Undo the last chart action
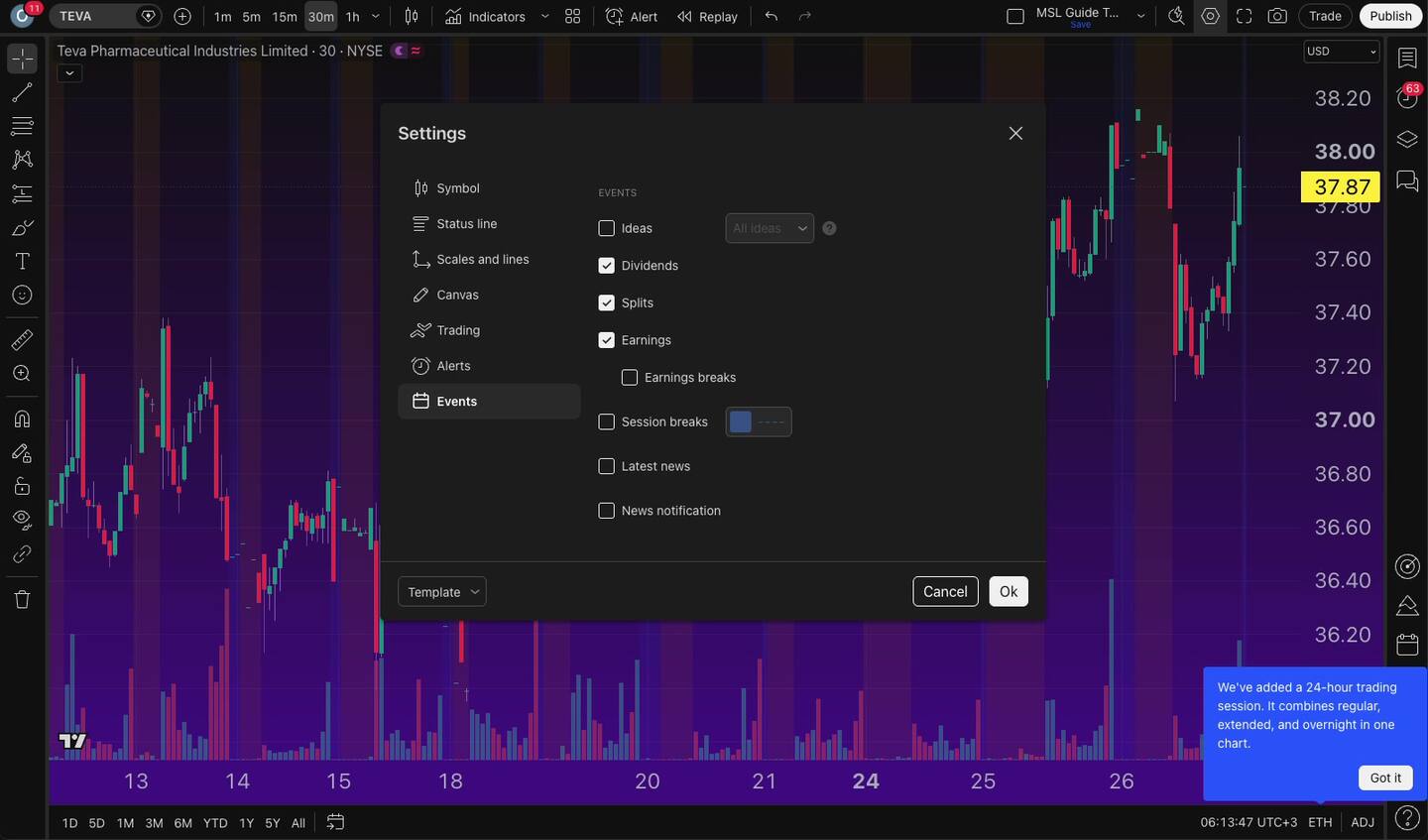Image resolution: width=1428 pixels, height=840 pixels. [772, 16]
